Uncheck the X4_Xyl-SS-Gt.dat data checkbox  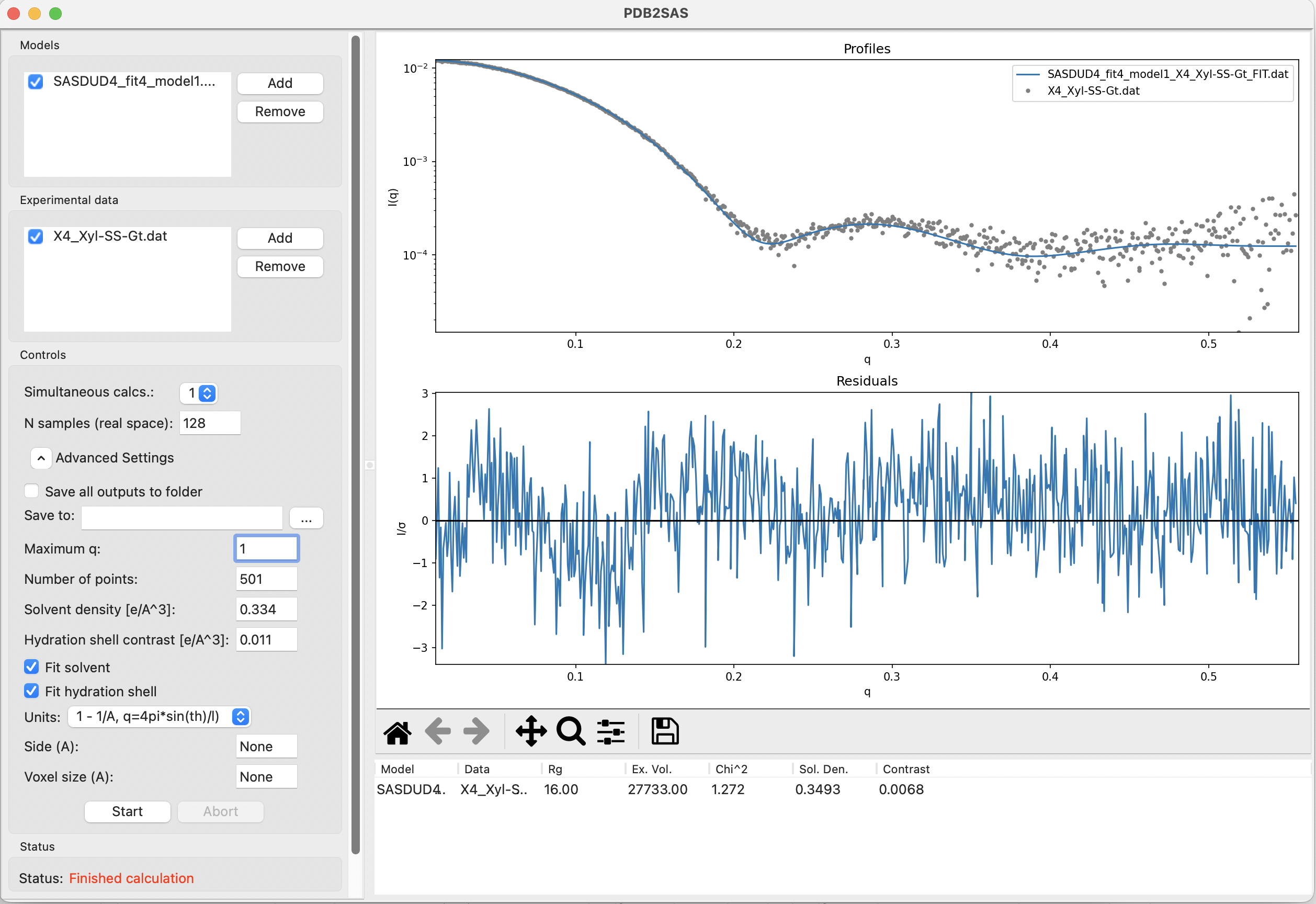click(36, 236)
